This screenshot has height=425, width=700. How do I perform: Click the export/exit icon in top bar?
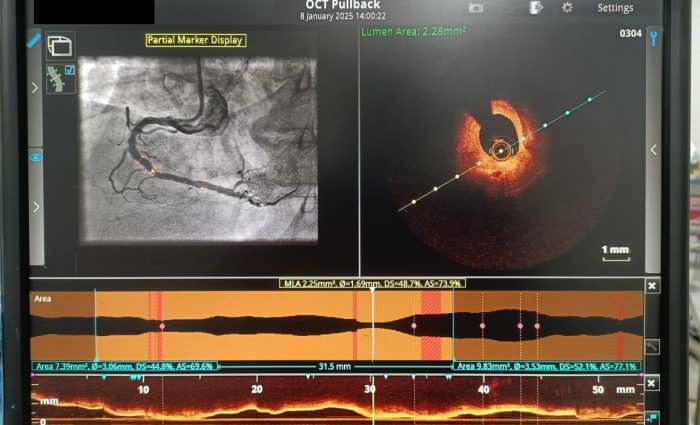click(x=536, y=8)
